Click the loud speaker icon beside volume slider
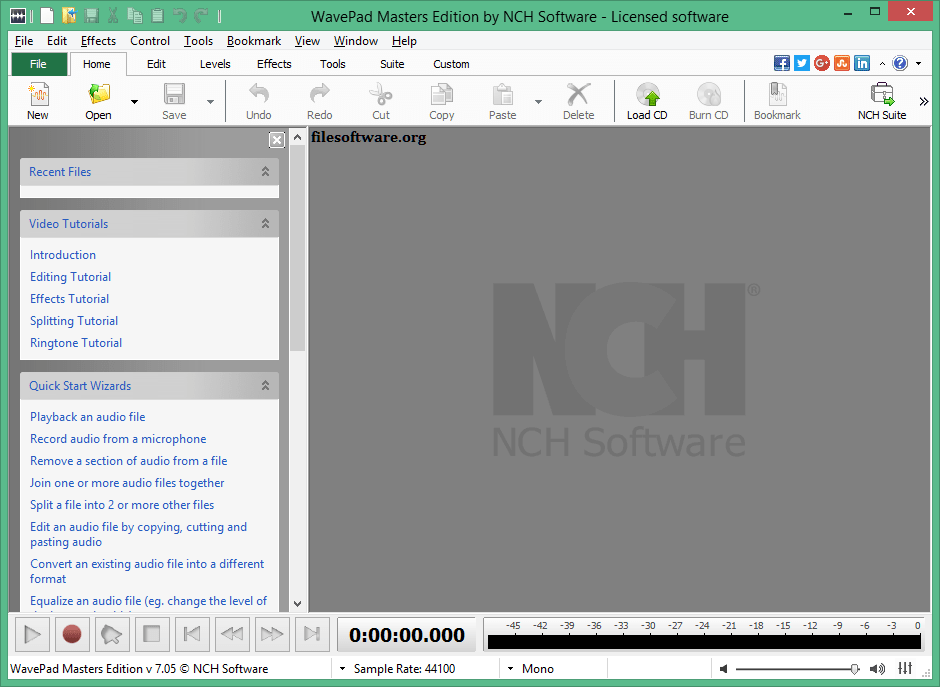This screenshot has width=940, height=687. (x=877, y=668)
